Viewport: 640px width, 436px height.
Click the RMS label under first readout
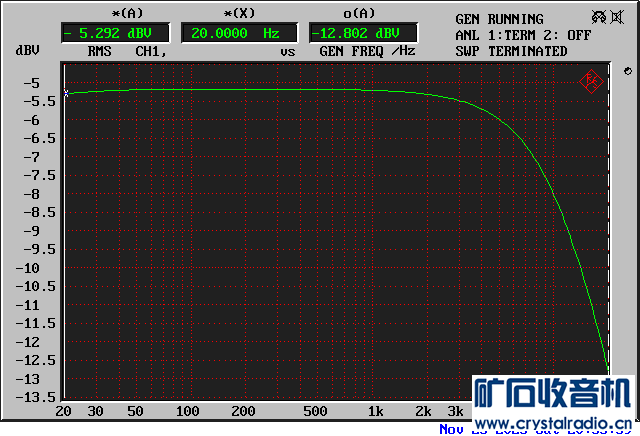(100, 51)
